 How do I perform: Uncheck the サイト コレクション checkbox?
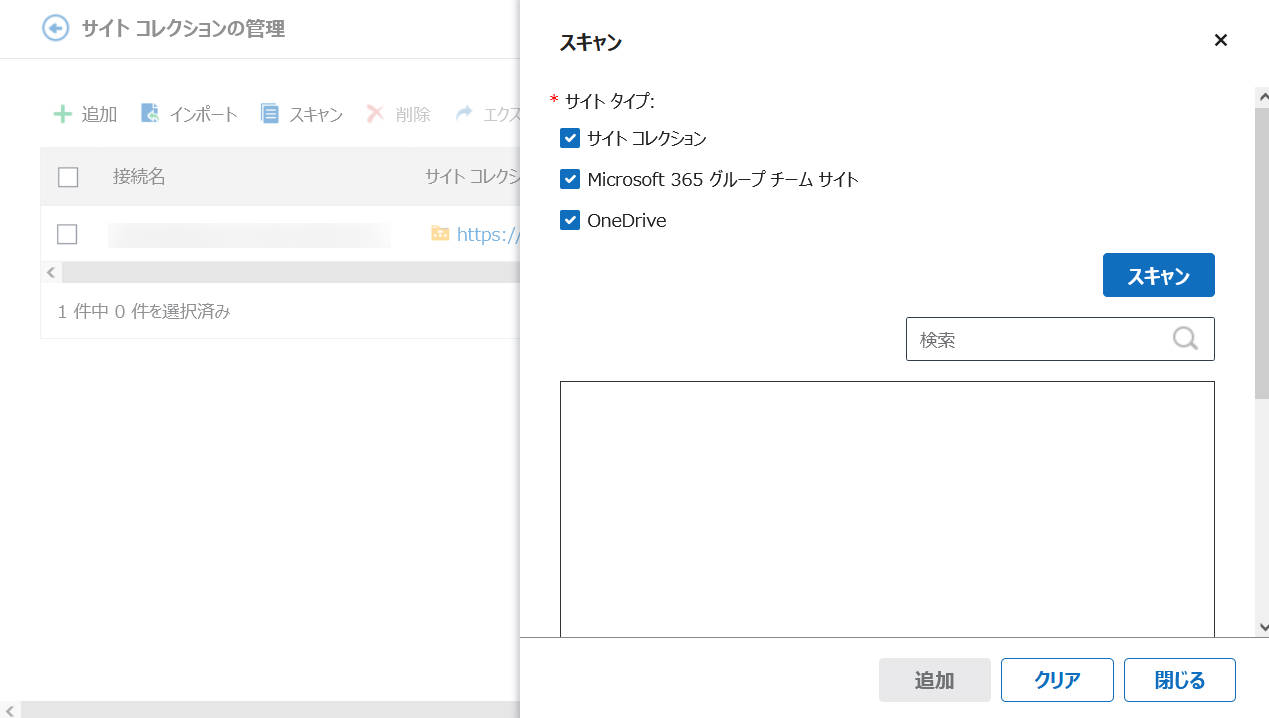click(570, 138)
